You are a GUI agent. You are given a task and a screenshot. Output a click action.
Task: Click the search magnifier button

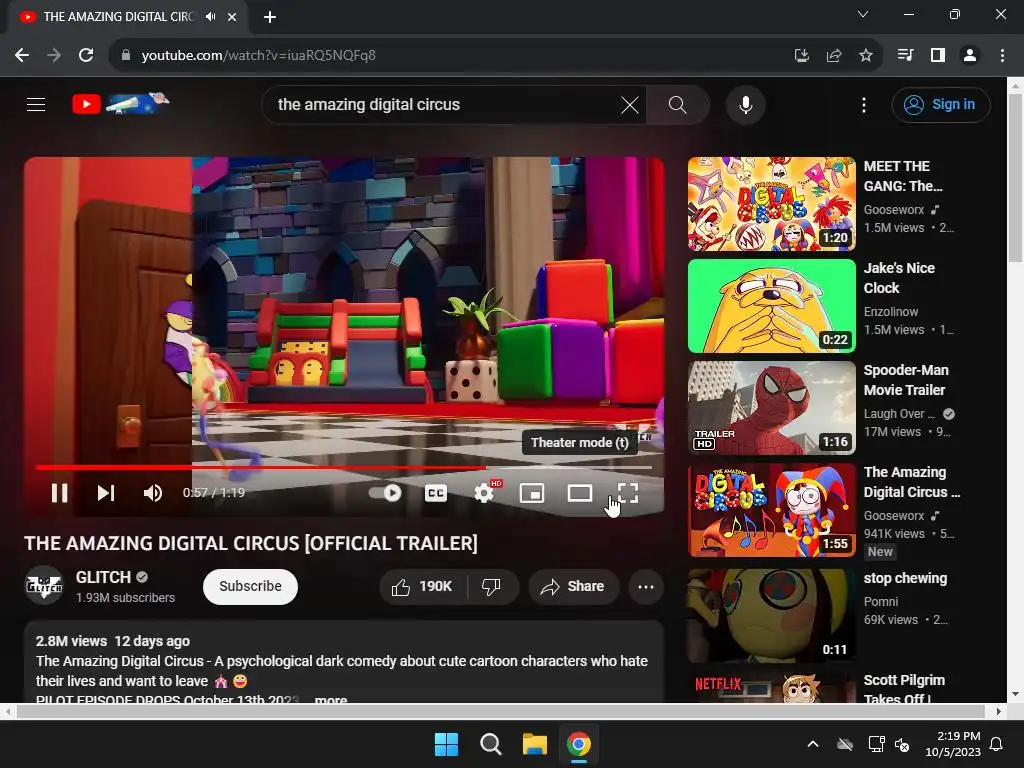(x=677, y=105)
